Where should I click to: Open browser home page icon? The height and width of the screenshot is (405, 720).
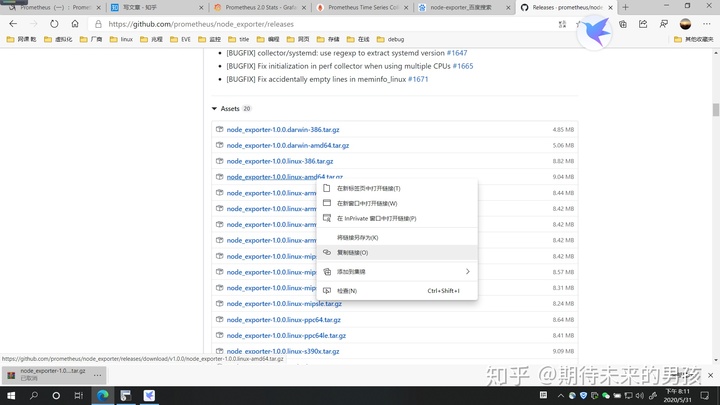(75, 24)
